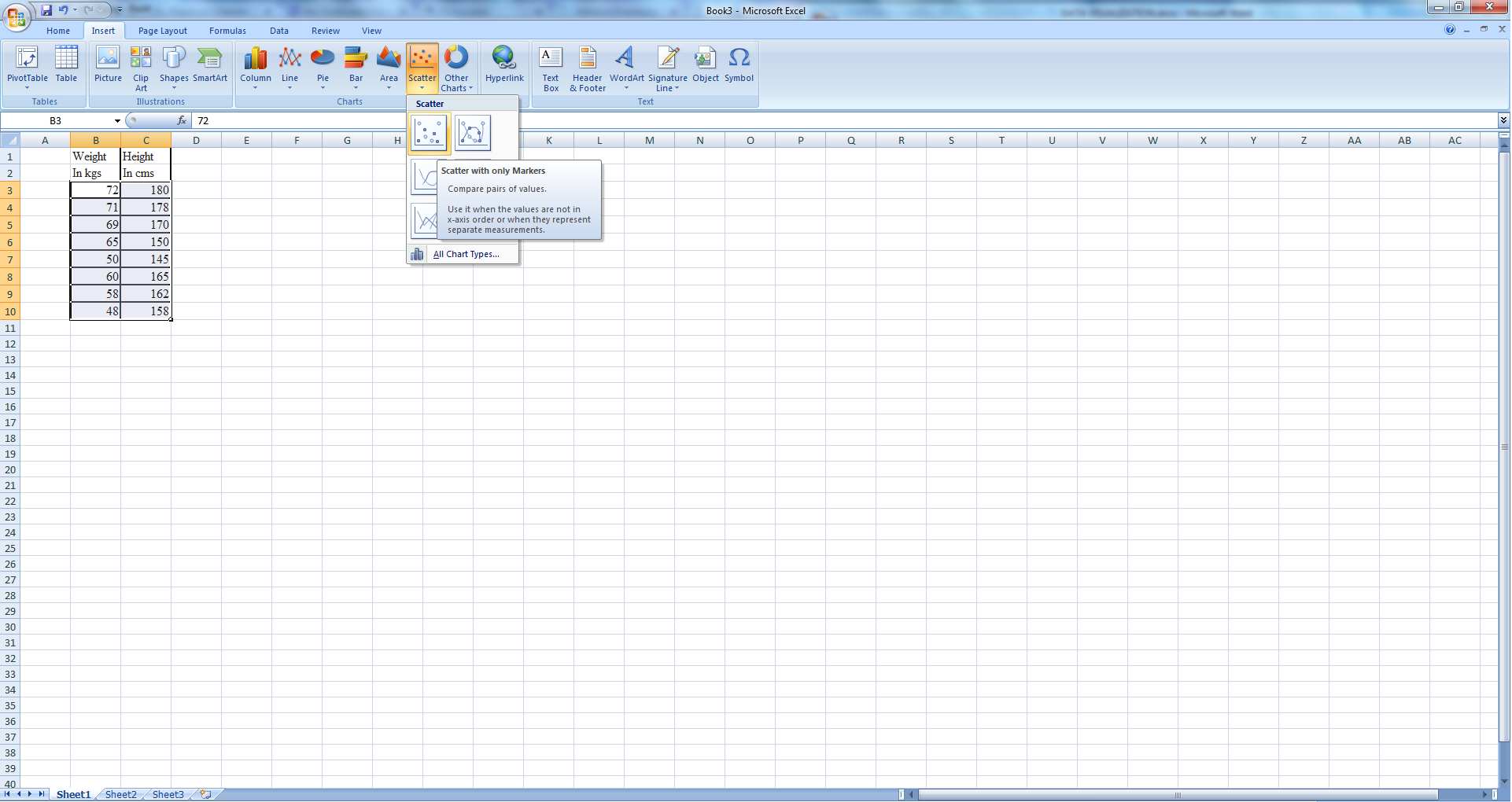
Task: Expand the Name Box dropdown arrow
Action: (117, 121)
